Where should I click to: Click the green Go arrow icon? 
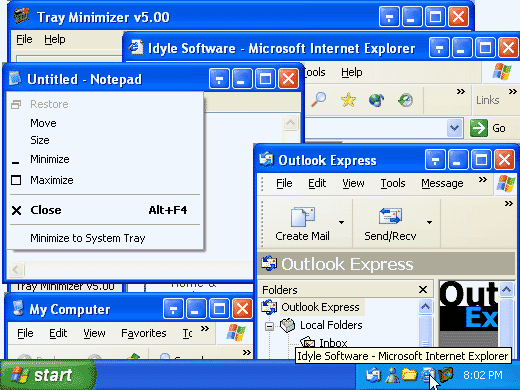click(479, 128)
